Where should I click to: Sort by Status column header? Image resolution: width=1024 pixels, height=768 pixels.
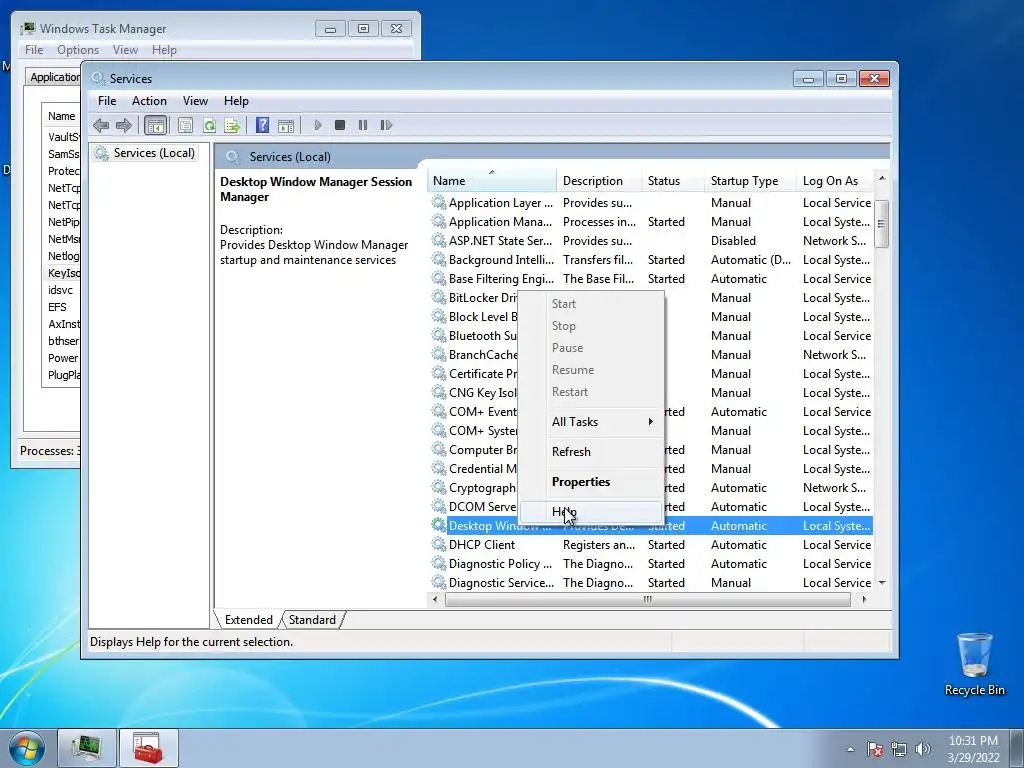click(x=672, y=181)
